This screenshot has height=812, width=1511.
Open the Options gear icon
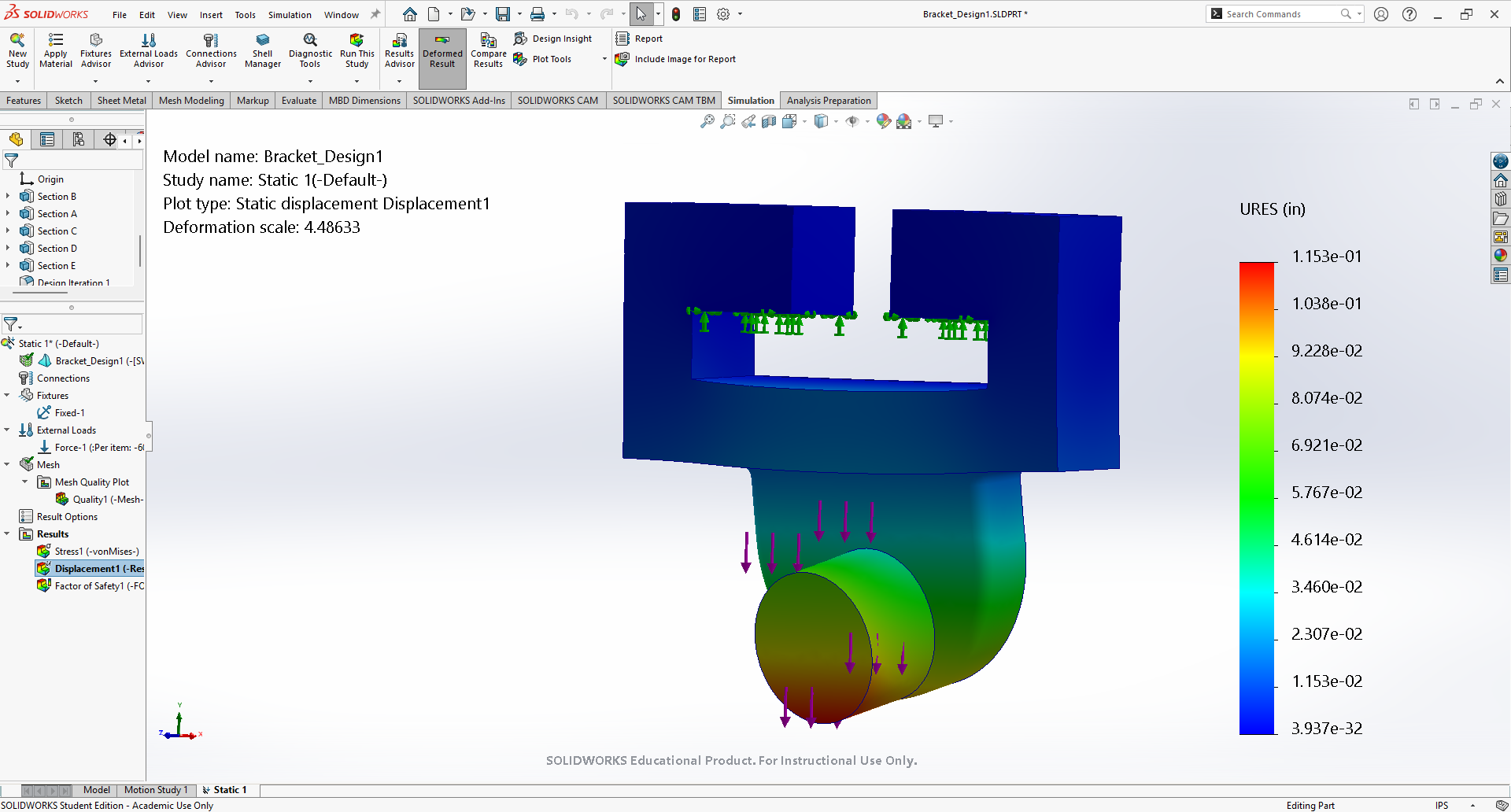tap(723, 14)
